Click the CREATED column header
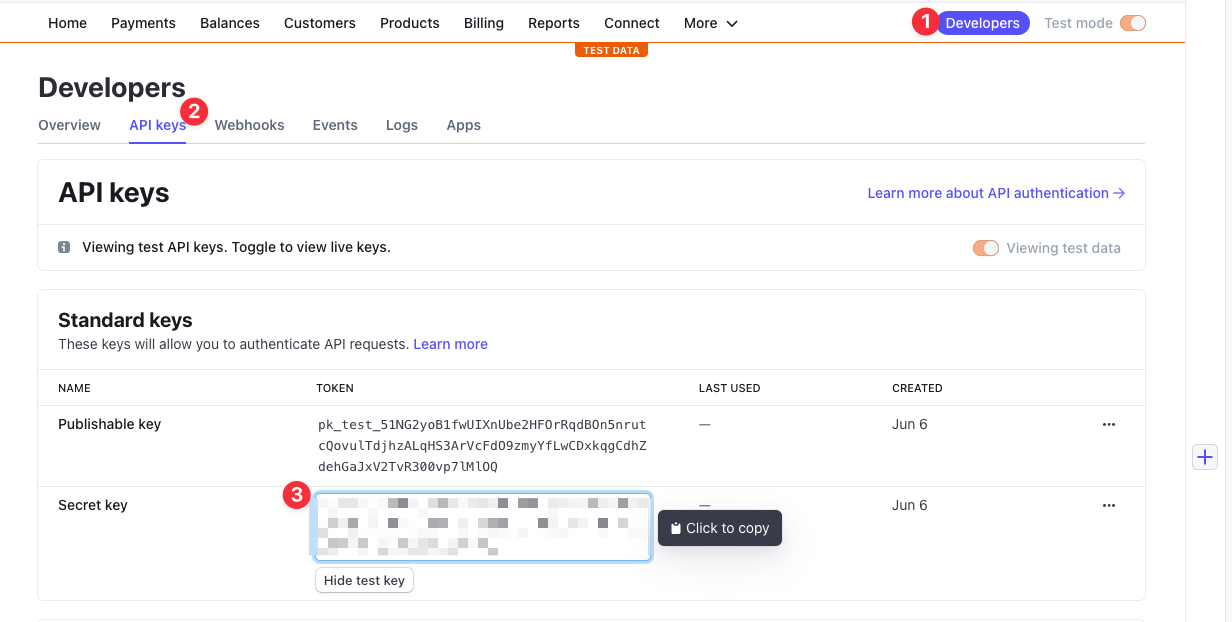Viewport: 1232px width, 622px height. pos(917,388)
